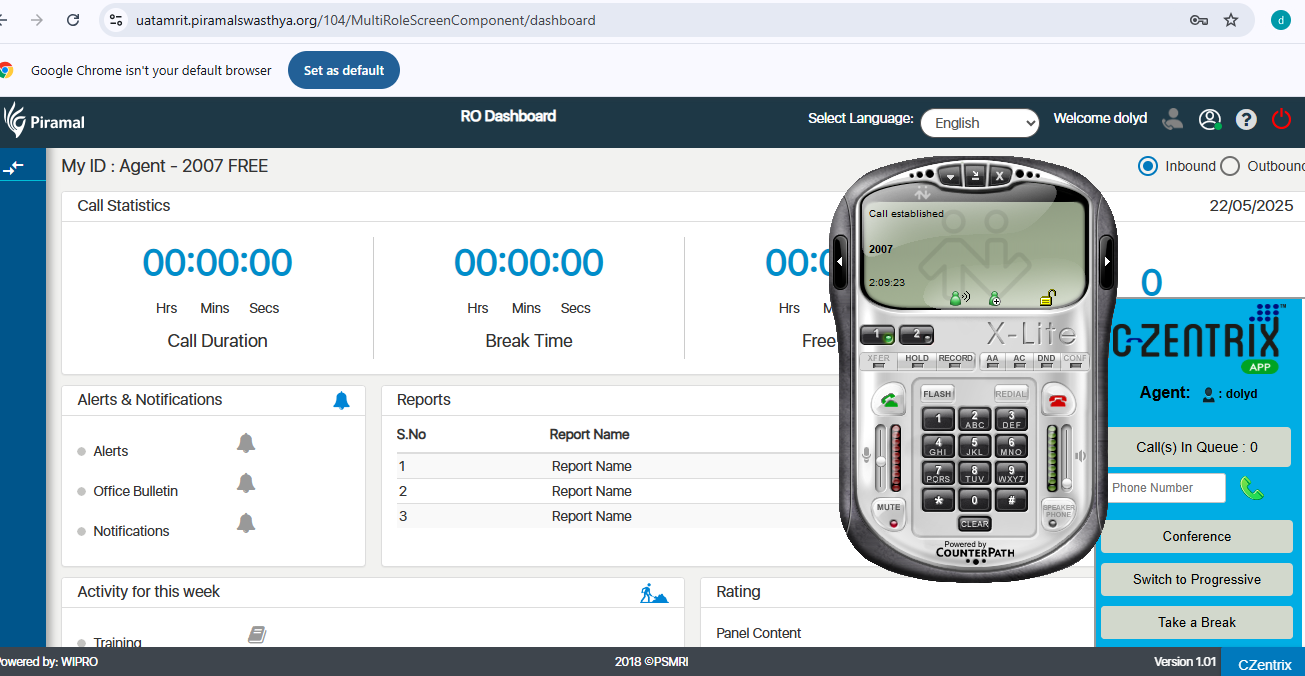Click Switch to Progressive button
Viewport: 1305px width, 676px height.
click(1197, 579)
